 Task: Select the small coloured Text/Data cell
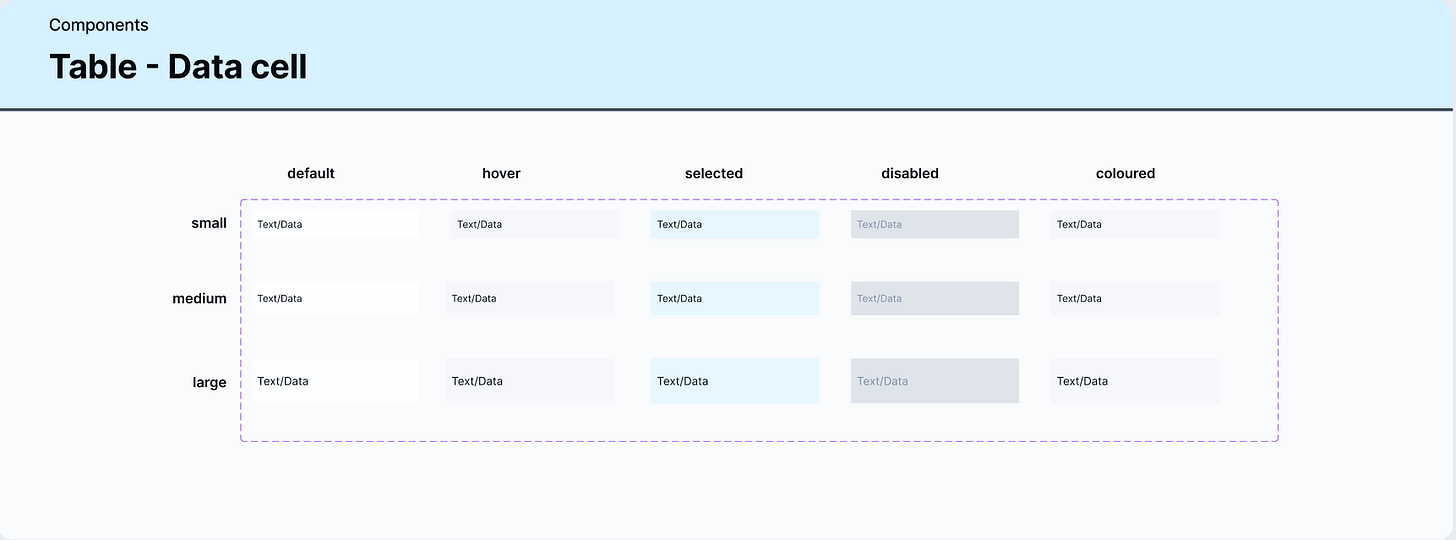(1135, 224)
